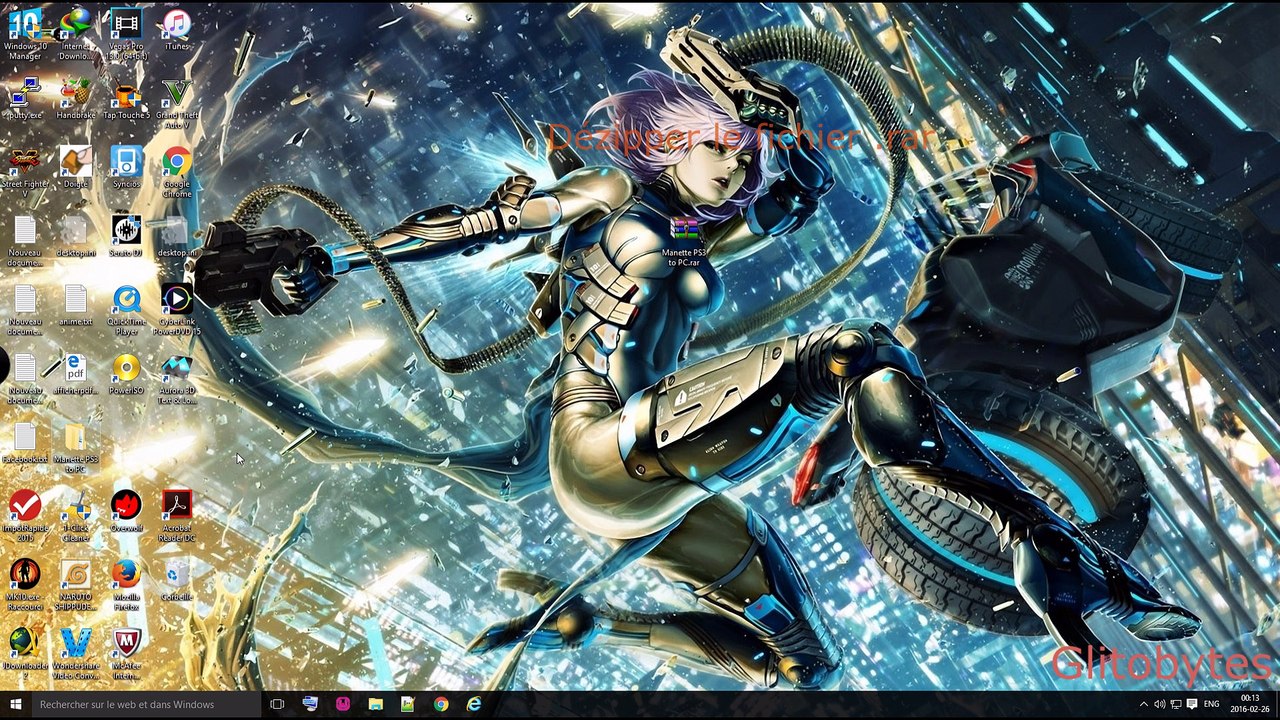Select the Serato DJ desktop shortcut

(x=126, y=236)
